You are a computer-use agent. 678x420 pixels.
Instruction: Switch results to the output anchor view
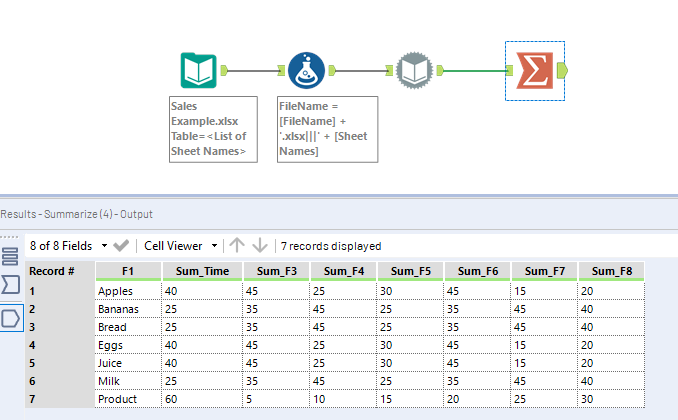pyautogui.click(x=10, y=318)
